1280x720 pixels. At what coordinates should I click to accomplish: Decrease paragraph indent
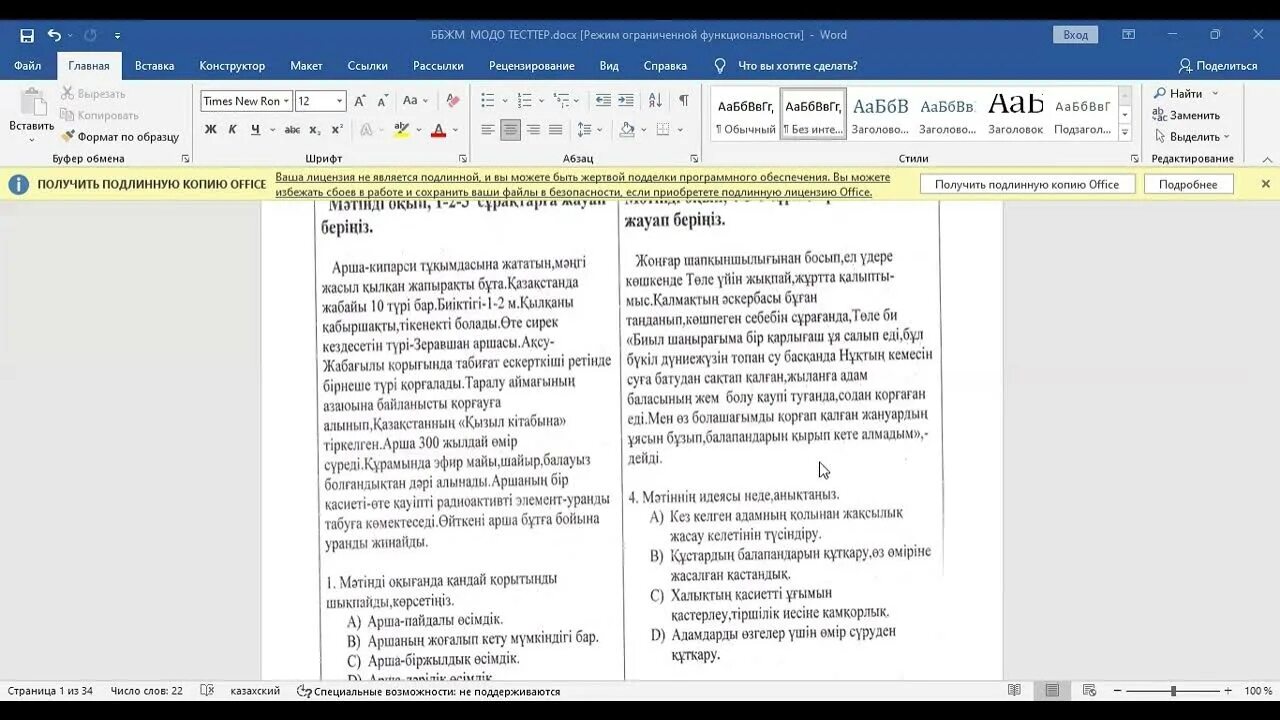click(603, 101)
